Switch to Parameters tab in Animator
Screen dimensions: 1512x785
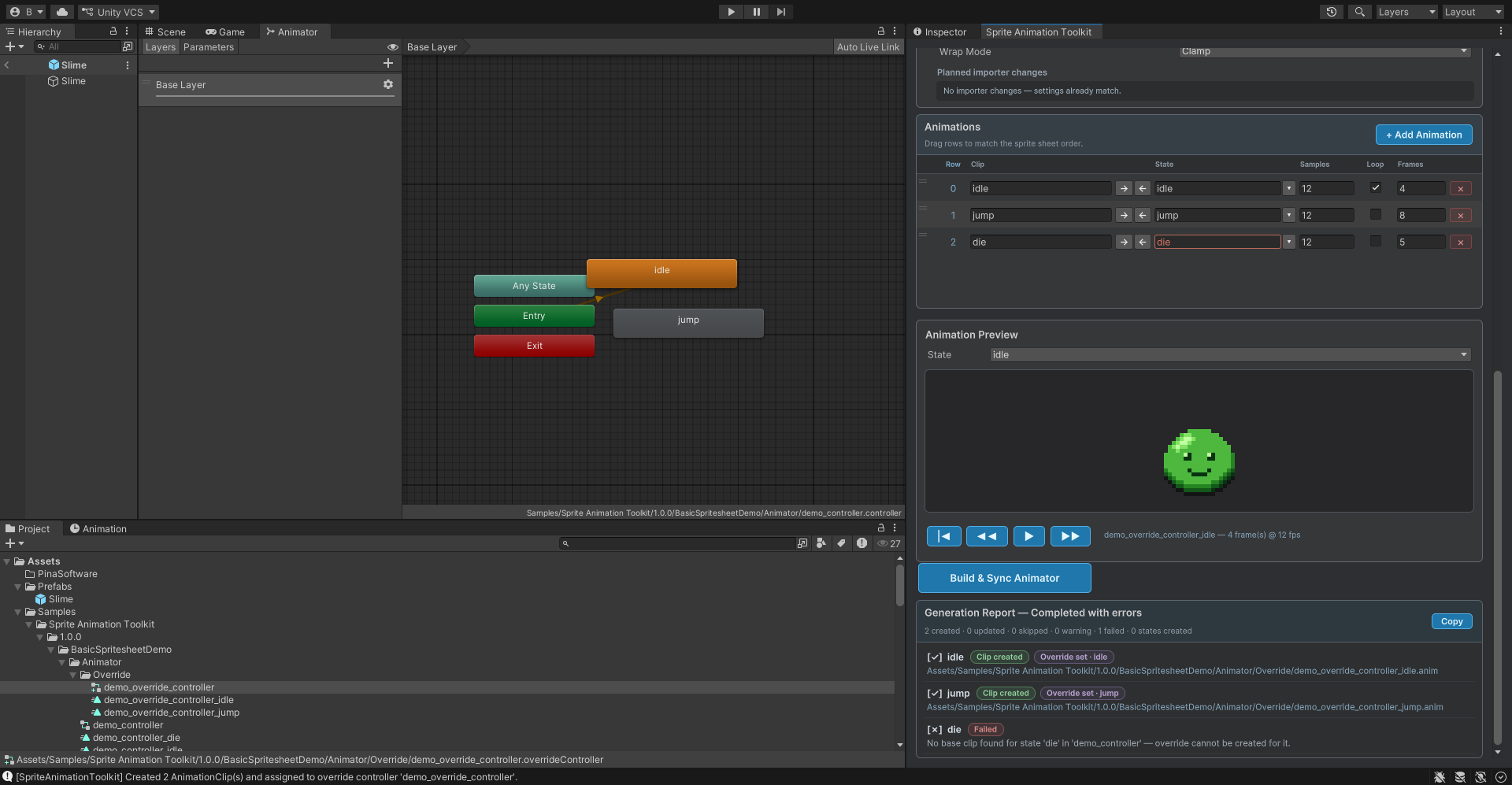click(x=209, y=47)
